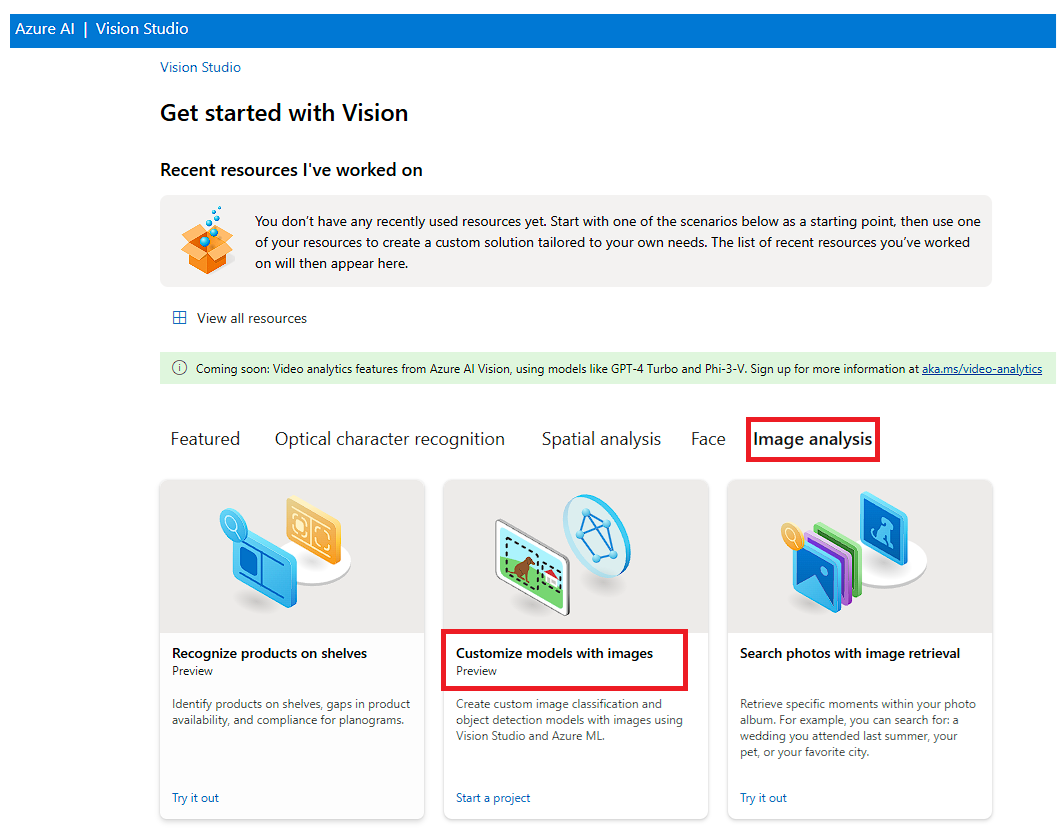Click the Preview label under Customize models
1058x834 pixels.
[x=476, y=671]
